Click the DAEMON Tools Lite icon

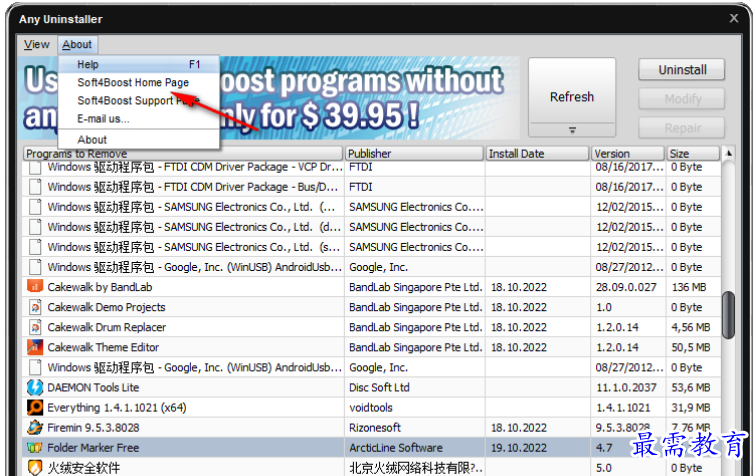tap(35, 388)
